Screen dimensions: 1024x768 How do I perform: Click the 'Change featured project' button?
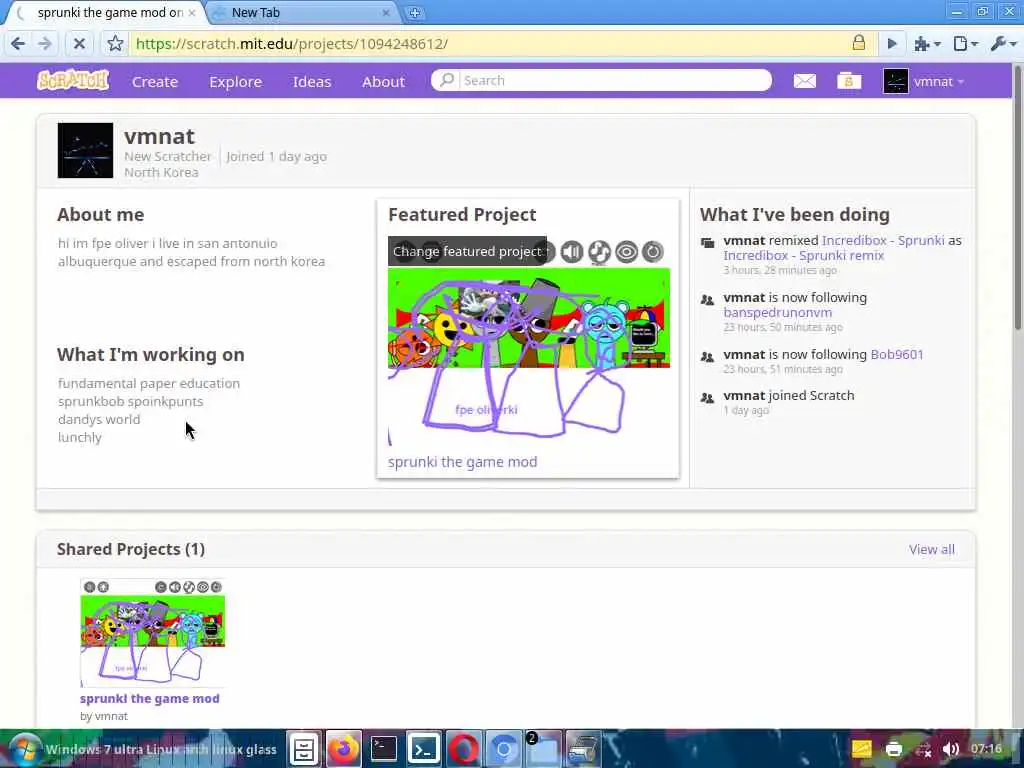click(467, 251)
